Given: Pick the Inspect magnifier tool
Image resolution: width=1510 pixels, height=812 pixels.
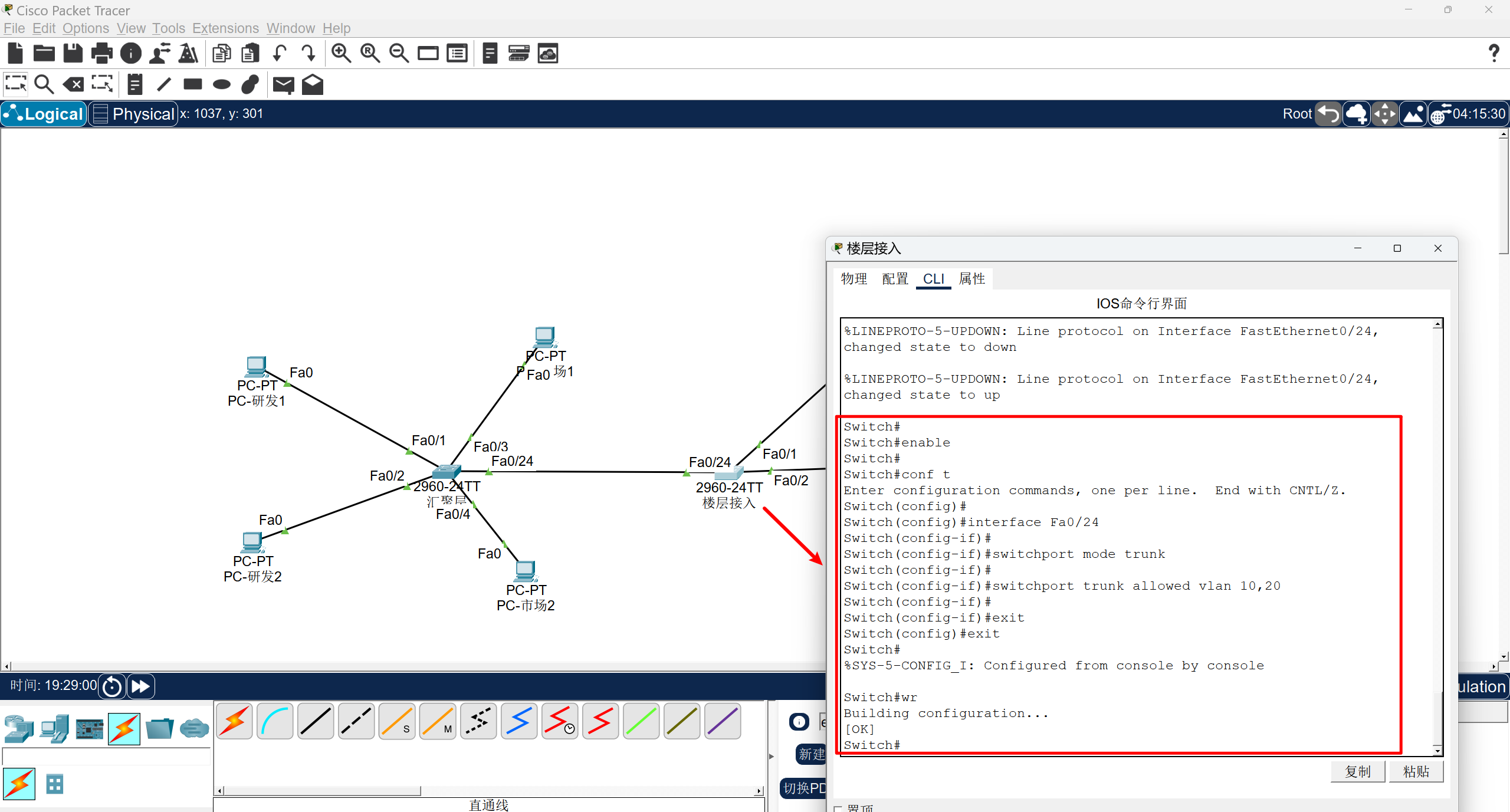Looking at the screenshot, I should pos(44,84).
